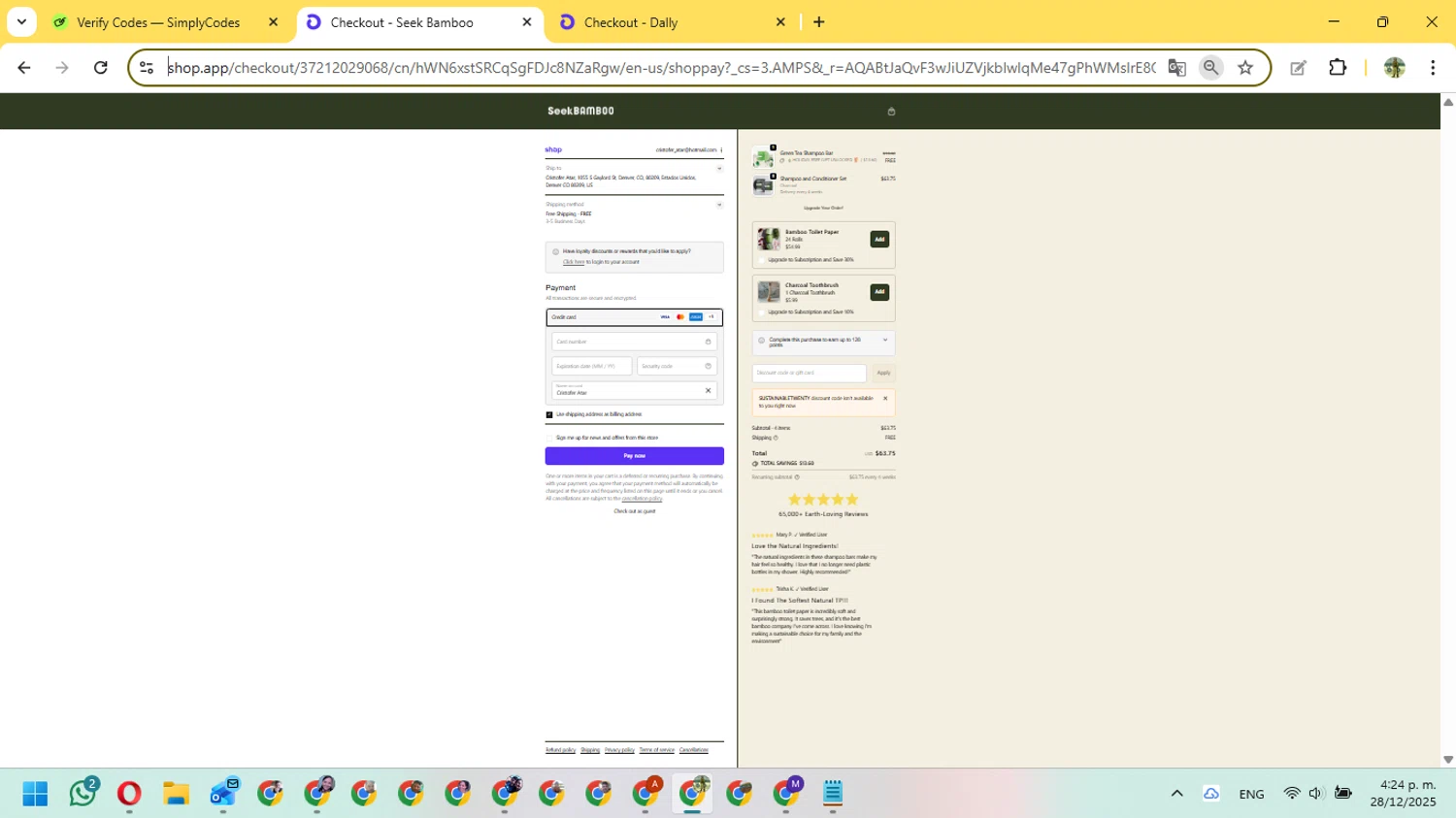Click the Discount code or gift card field
1456x818 pixels.
click(x=809, y=373)
